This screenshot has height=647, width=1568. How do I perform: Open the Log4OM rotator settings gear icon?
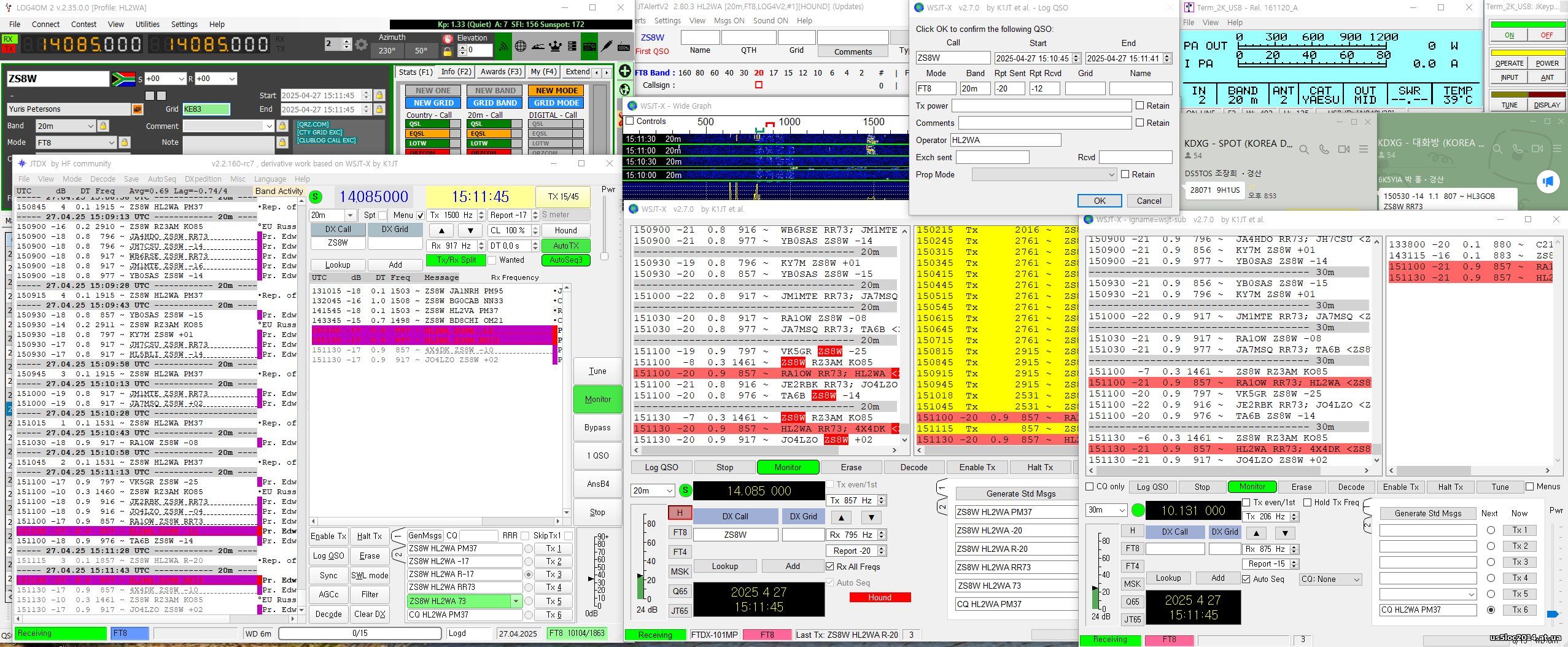pos(362,44)
